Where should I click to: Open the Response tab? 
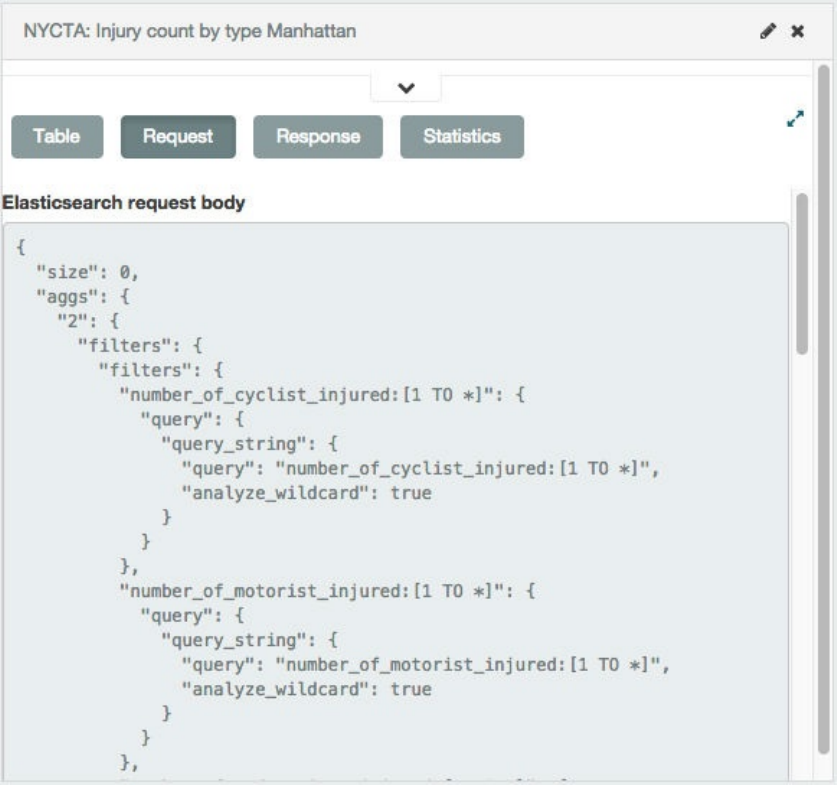tap(318, 137)
